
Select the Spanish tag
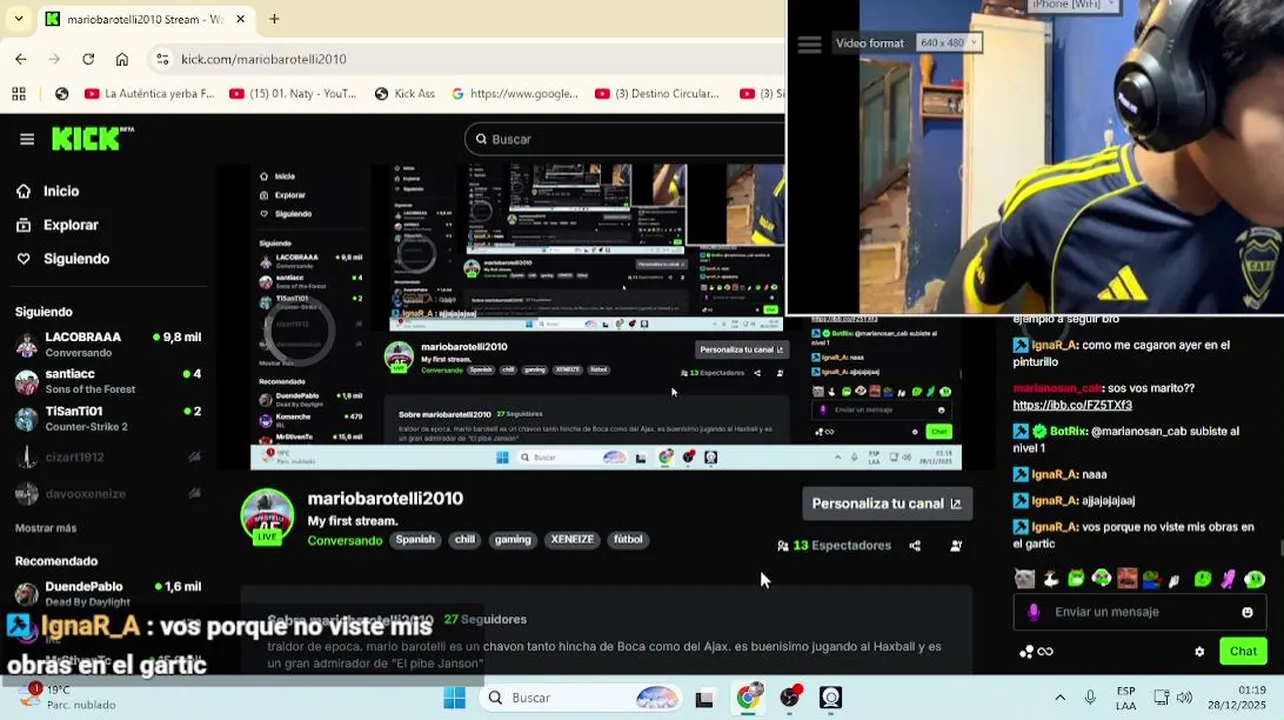(415, 540)
